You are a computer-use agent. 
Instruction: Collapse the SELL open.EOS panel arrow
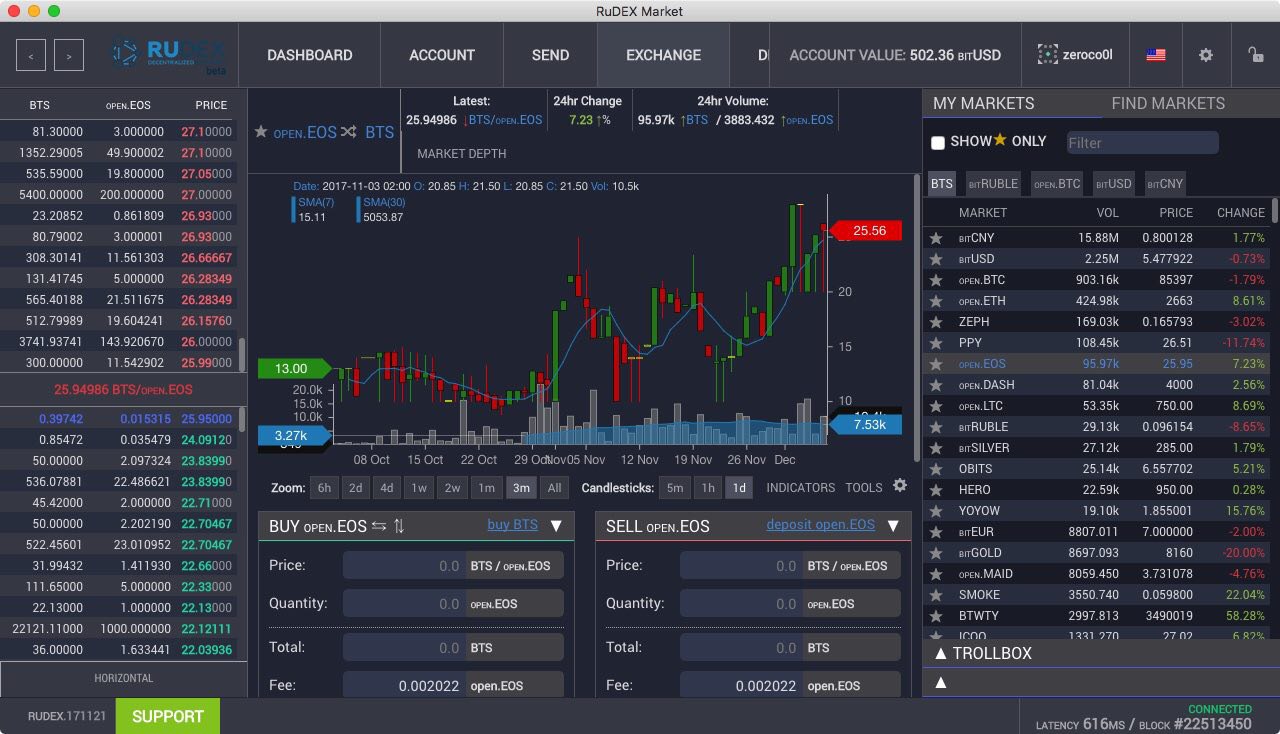(x=893, y=526)
